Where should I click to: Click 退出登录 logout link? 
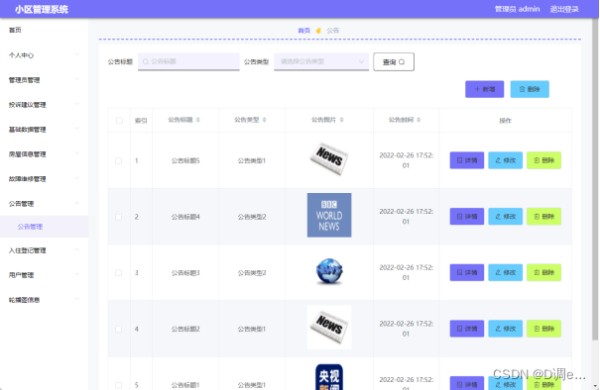564,9
